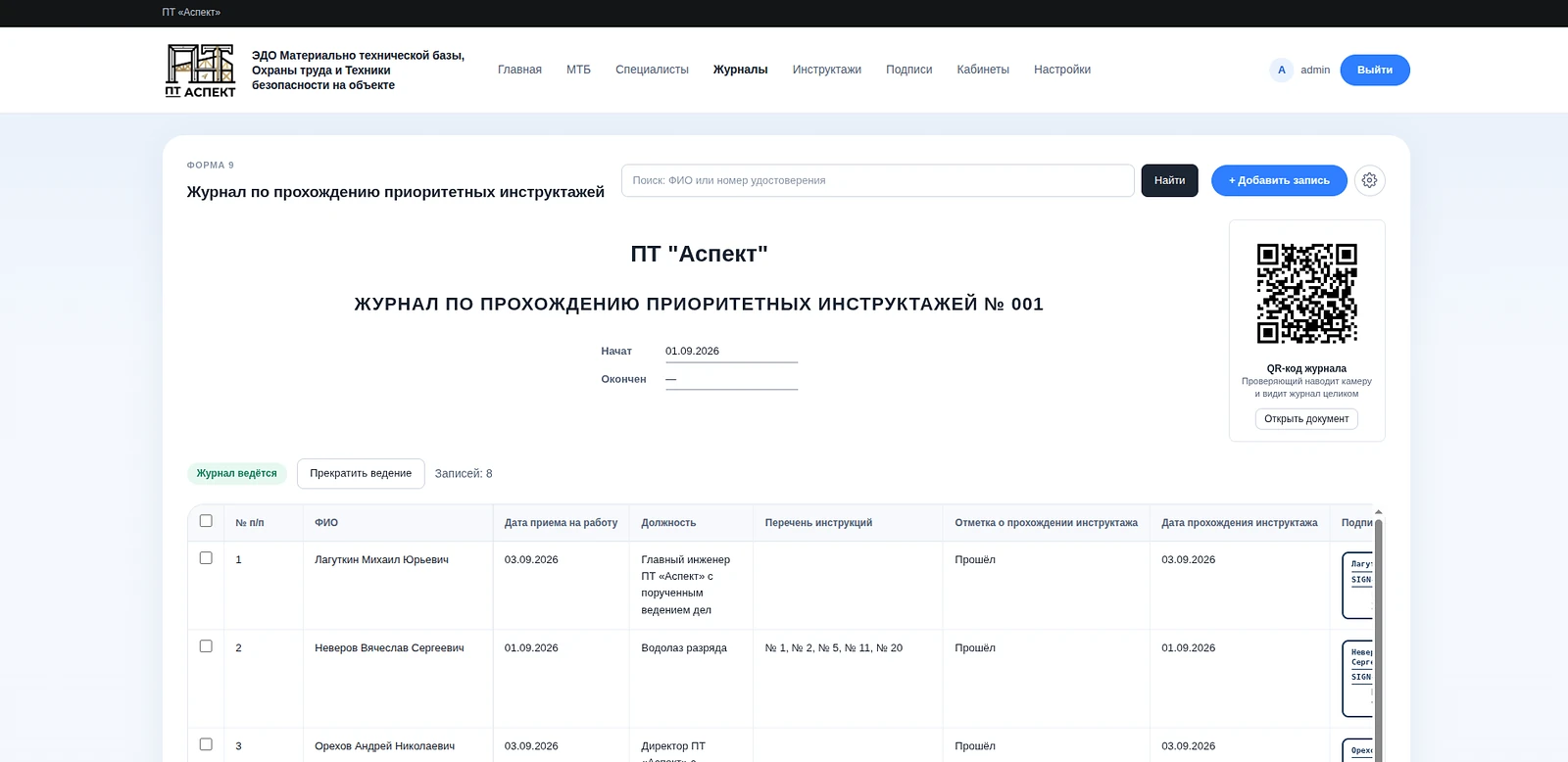Screen dimensions: 1568x762
Task: Click the empty Окончен date field
Action: tap(731, 379)
